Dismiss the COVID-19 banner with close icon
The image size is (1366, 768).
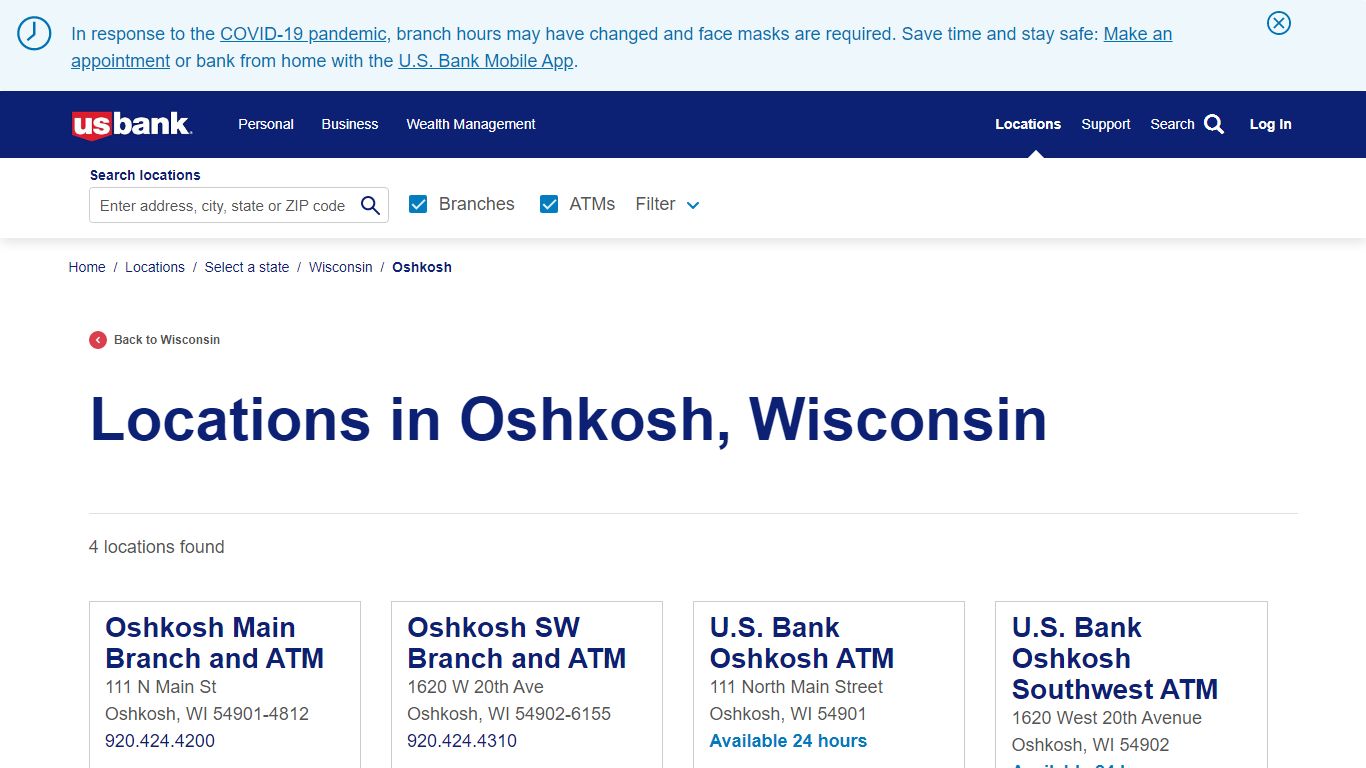point(1279,23)
